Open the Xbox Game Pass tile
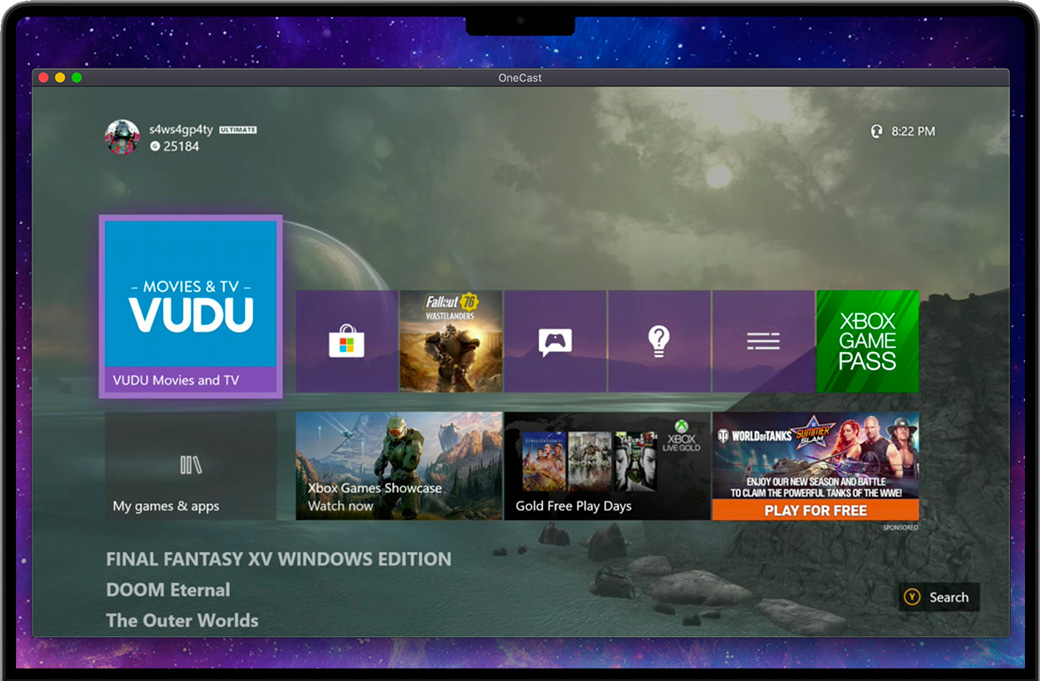The width and height of the screenshot is (1040, 681). pos(867,341)
